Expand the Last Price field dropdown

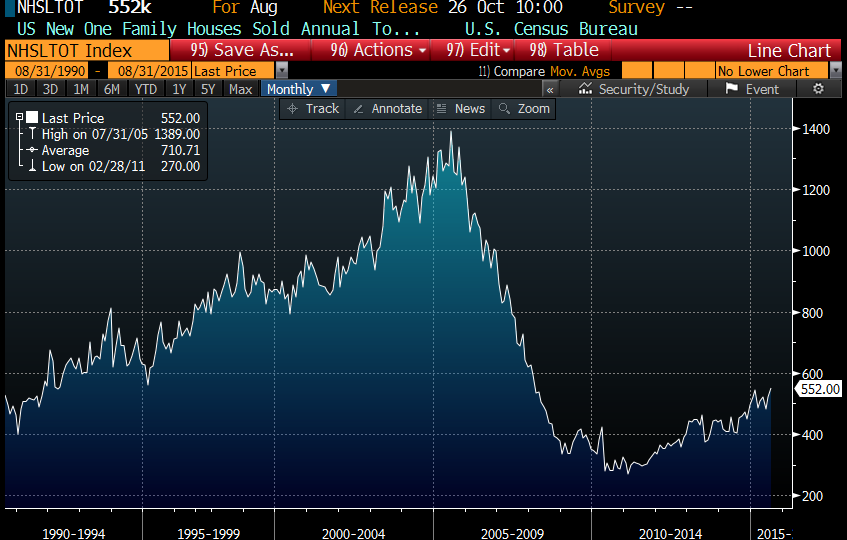[281, 71]
